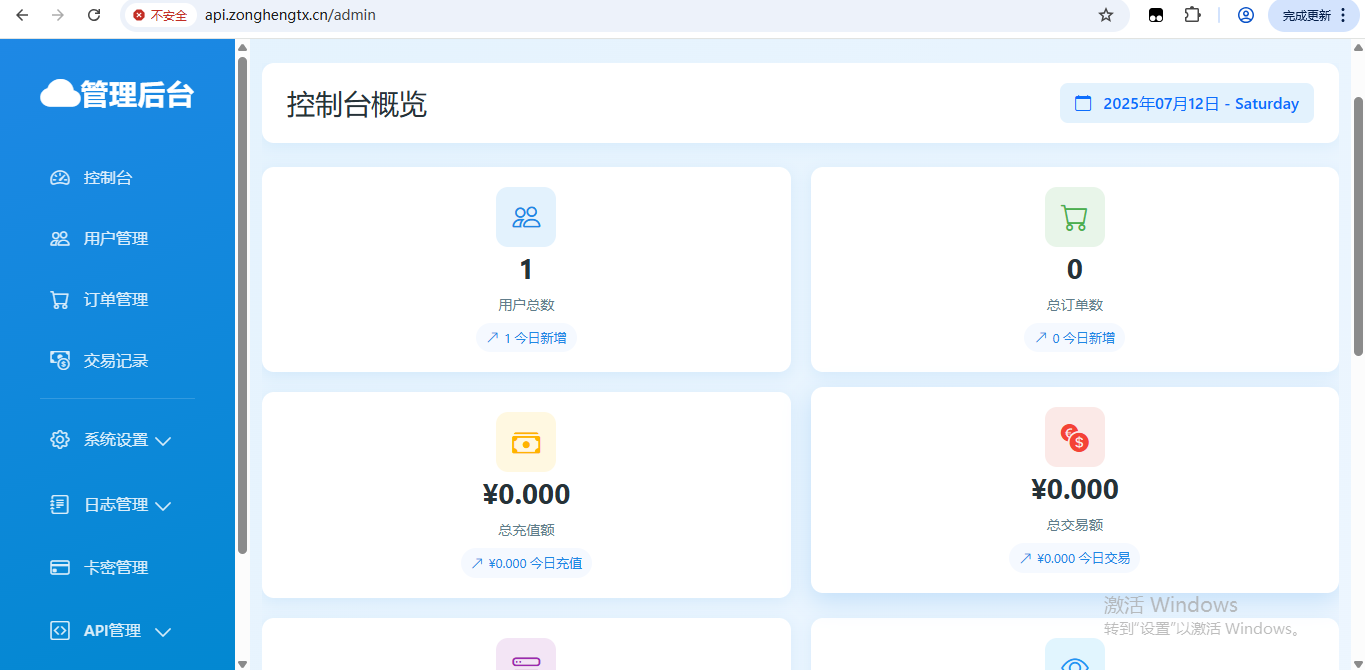Click the 系统设置 gear icon
Image resolution: width=1365 pixels, height=670 pixels.
pyautogui.click(x=60, y=440)
